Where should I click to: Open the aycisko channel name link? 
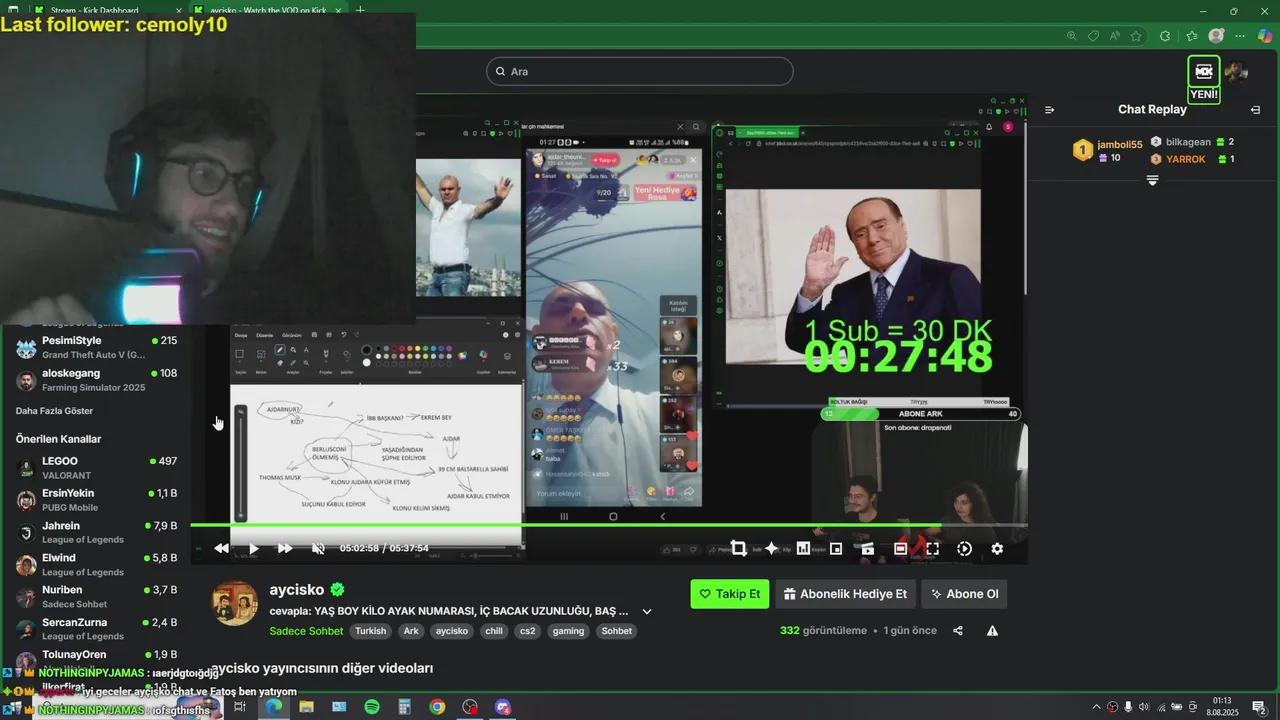point(296,590)
